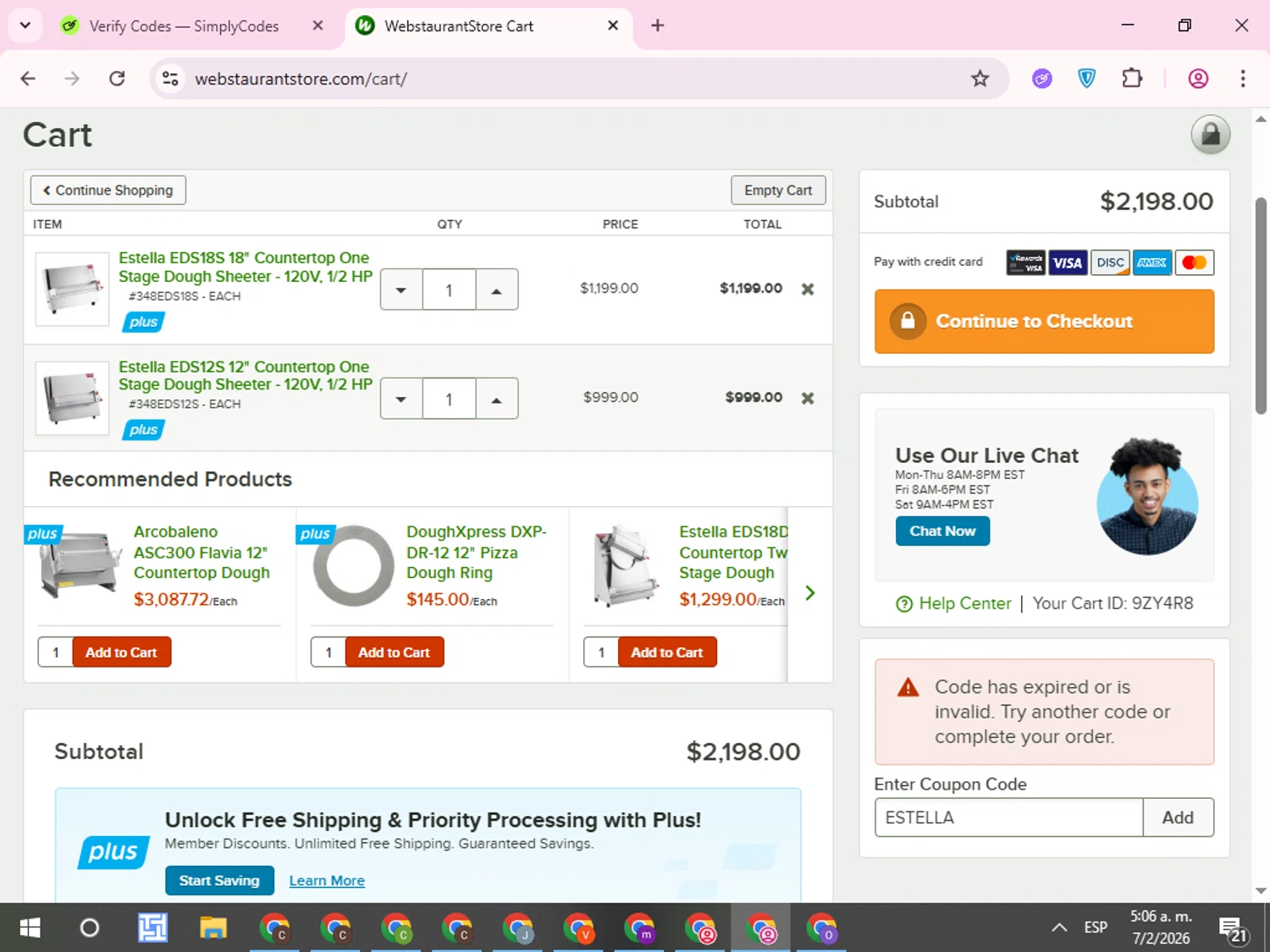The height and width of the screenshot is (952, 1270).
Task: Select the WebstaurantStore Cart tab
Action: [459, 26]
